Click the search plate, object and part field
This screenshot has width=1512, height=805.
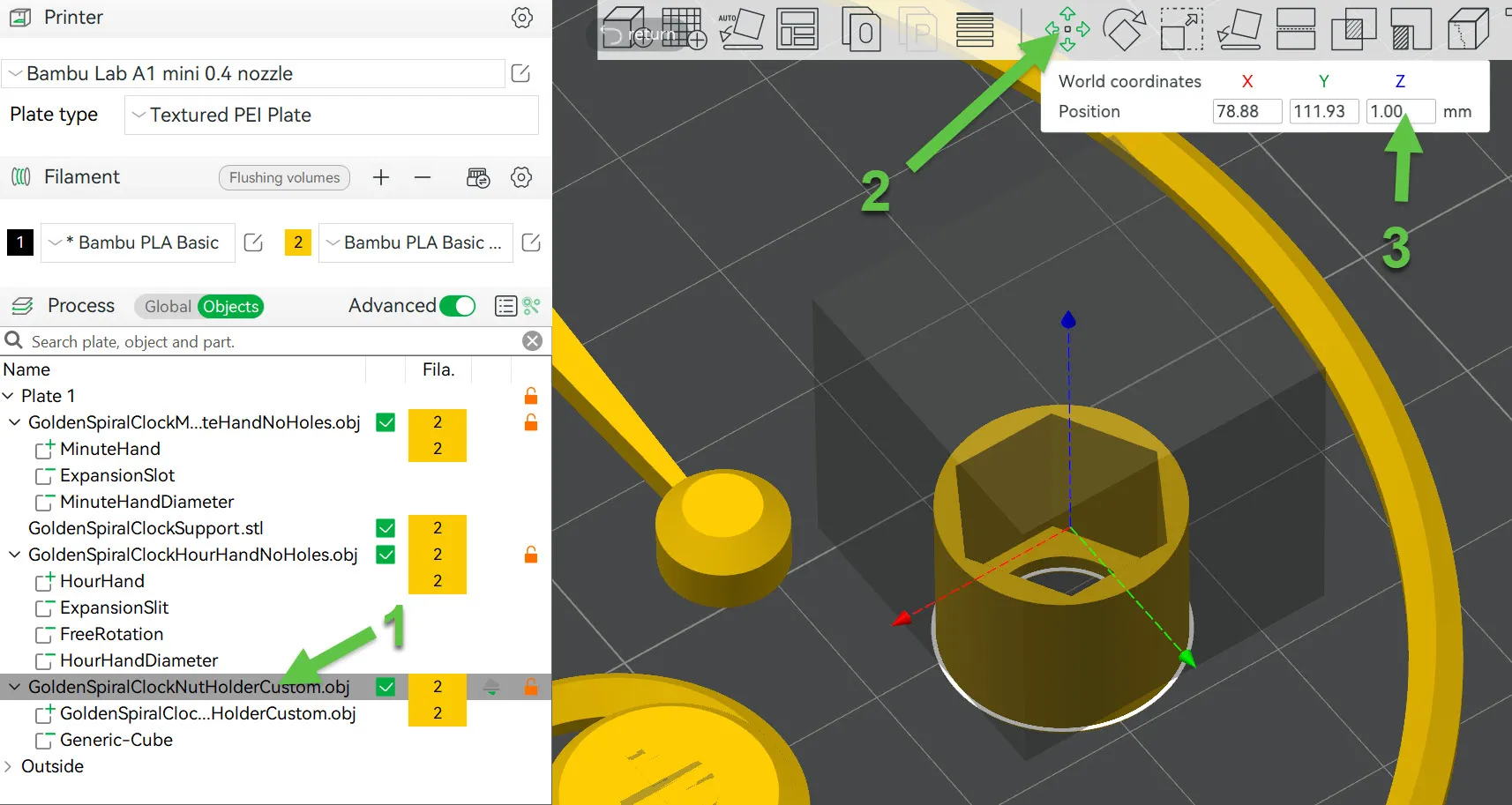point(273,341)
